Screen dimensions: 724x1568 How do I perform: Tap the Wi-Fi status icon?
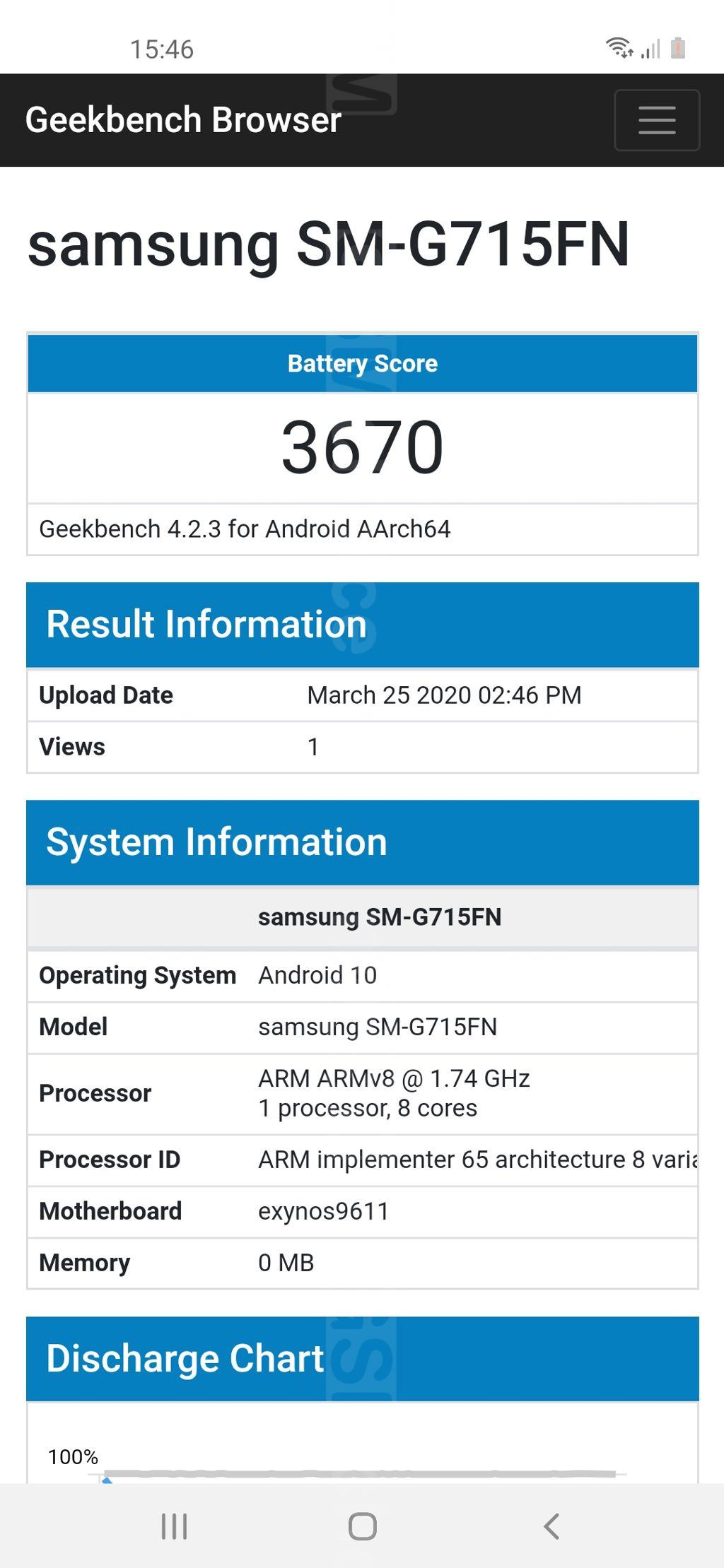pyautogui.click(x=619, y=48)
